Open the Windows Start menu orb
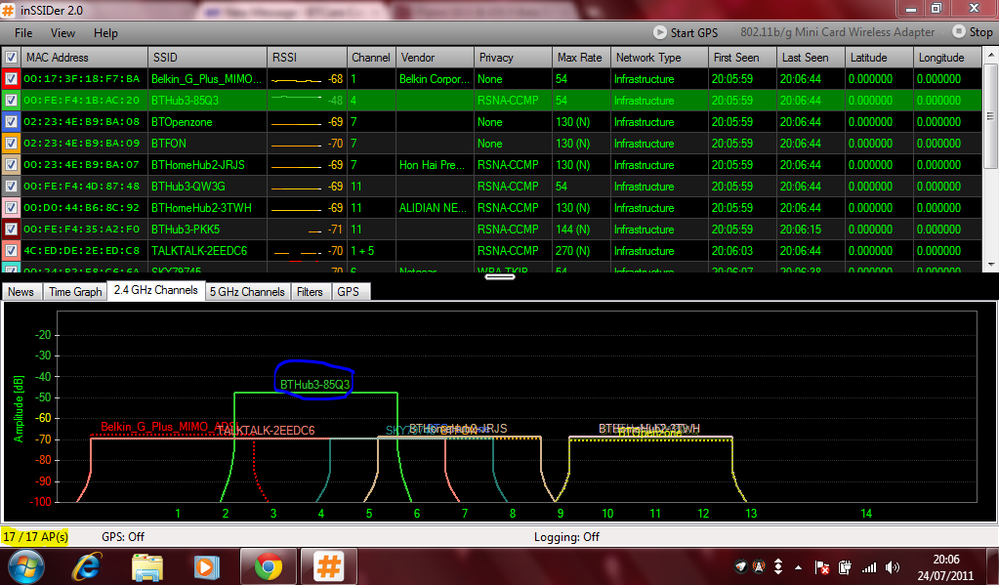The image size is (999, 585). point(26,566)
